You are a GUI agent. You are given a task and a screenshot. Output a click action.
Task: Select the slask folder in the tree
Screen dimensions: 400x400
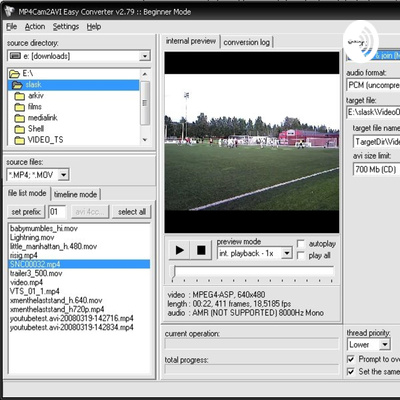73,85
